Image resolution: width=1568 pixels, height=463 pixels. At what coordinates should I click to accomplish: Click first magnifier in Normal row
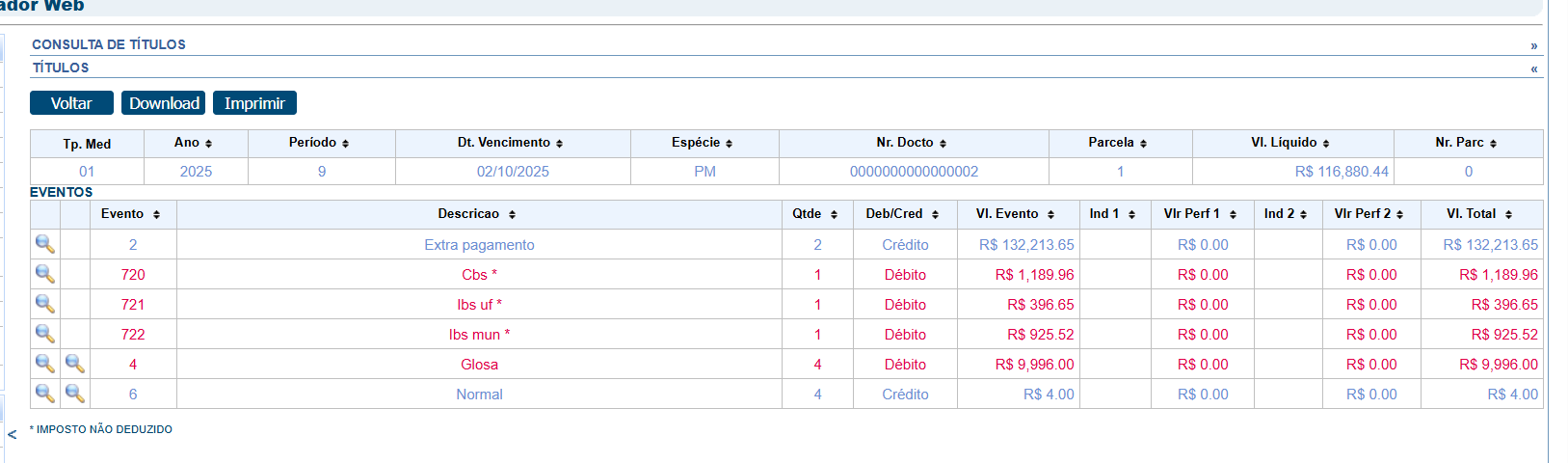coord(44,394)
